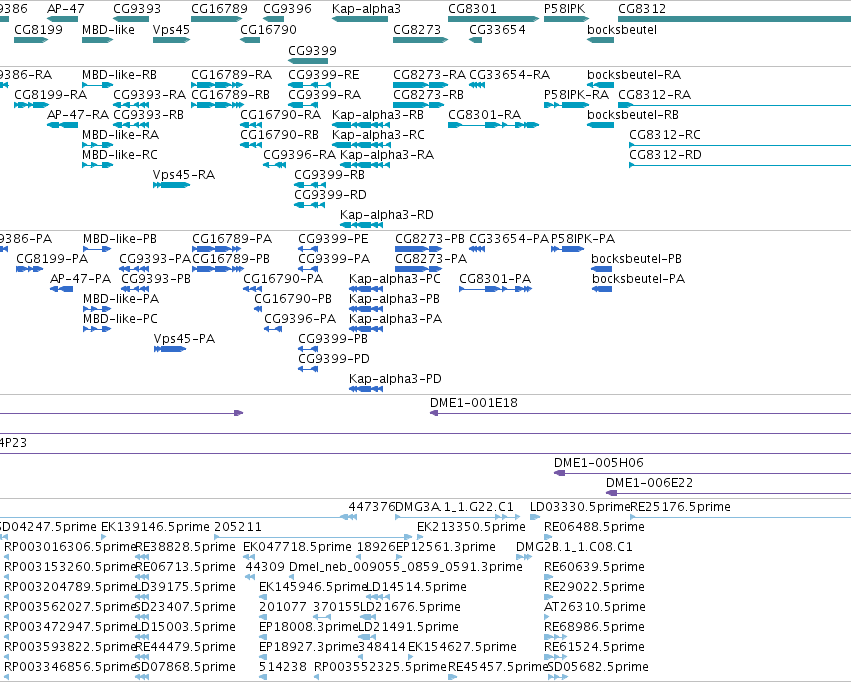Screen dimensions: 851x682
Task: Select transcript MBD-like-RB
Action: tap(119, 75)
